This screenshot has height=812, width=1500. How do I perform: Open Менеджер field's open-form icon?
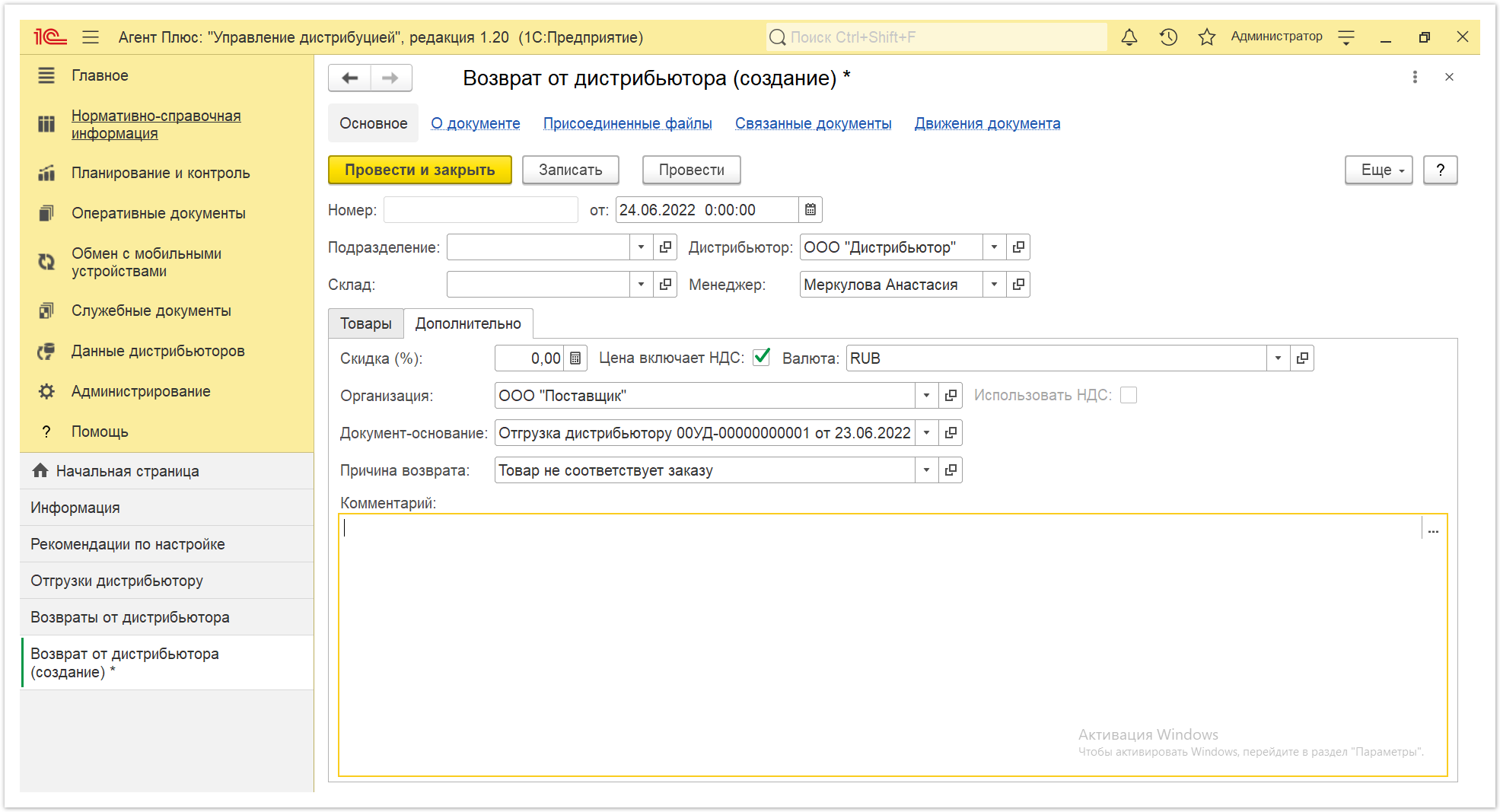pos(1018,285)
